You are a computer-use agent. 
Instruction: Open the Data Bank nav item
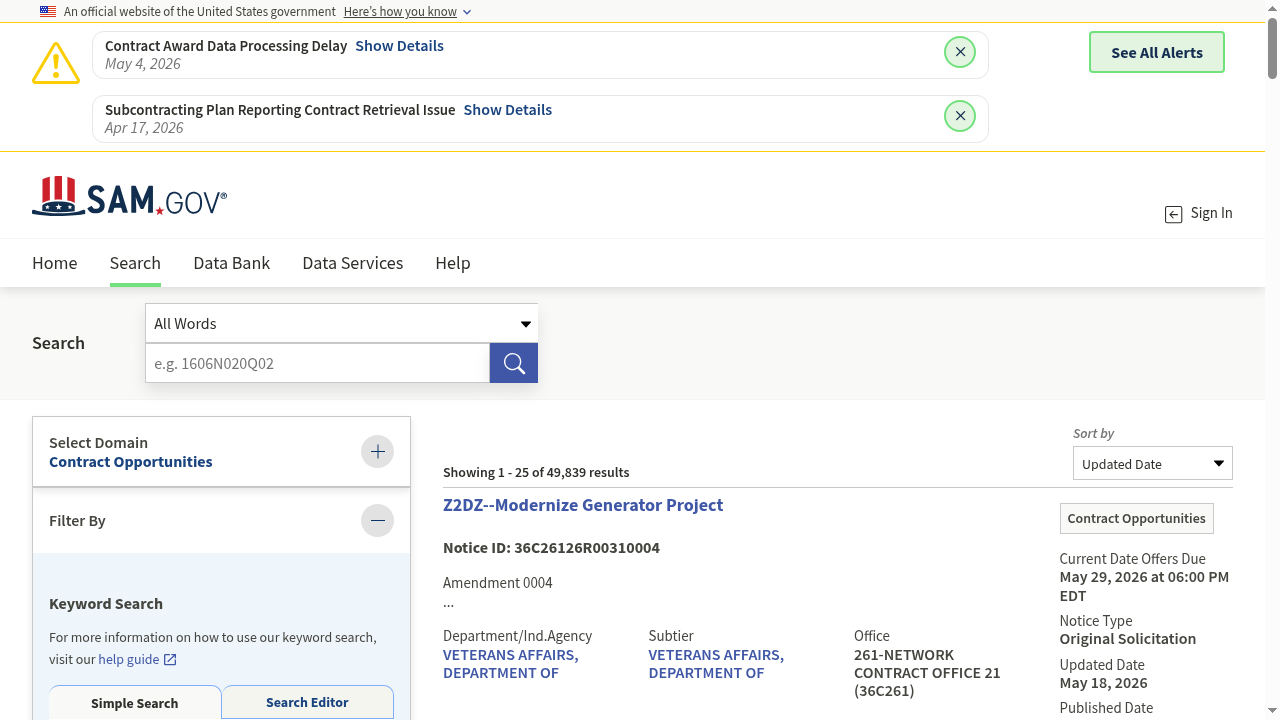pyautogui.click(x=232, y=263)
